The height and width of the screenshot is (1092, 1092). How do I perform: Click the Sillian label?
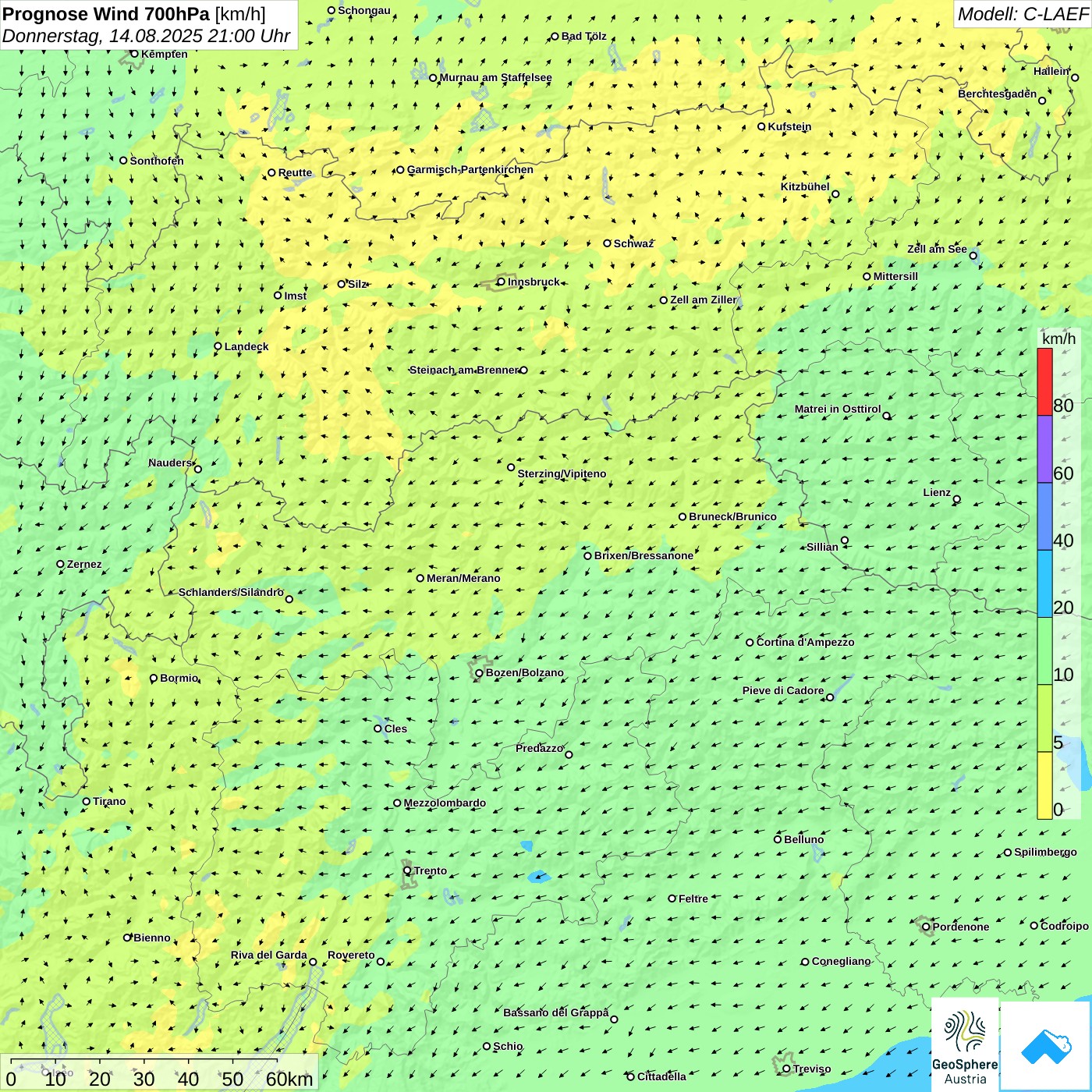pyautogui.click(x=822, y=547)
